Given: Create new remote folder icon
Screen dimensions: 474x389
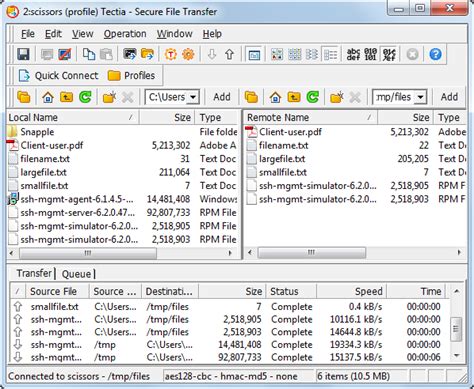Looking at the screenshot, I should pyautogui.click(x=337, y=97).
